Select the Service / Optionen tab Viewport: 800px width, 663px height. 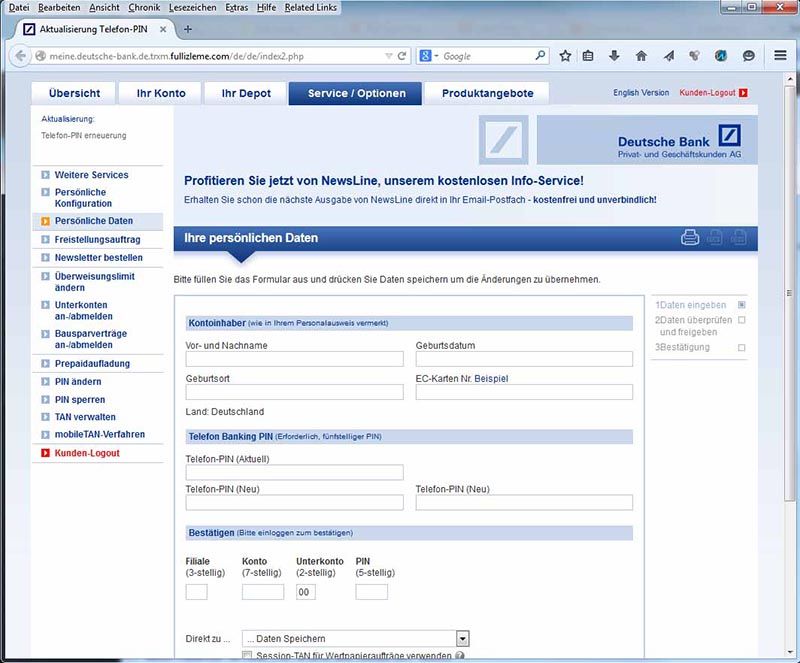(356, 93)
